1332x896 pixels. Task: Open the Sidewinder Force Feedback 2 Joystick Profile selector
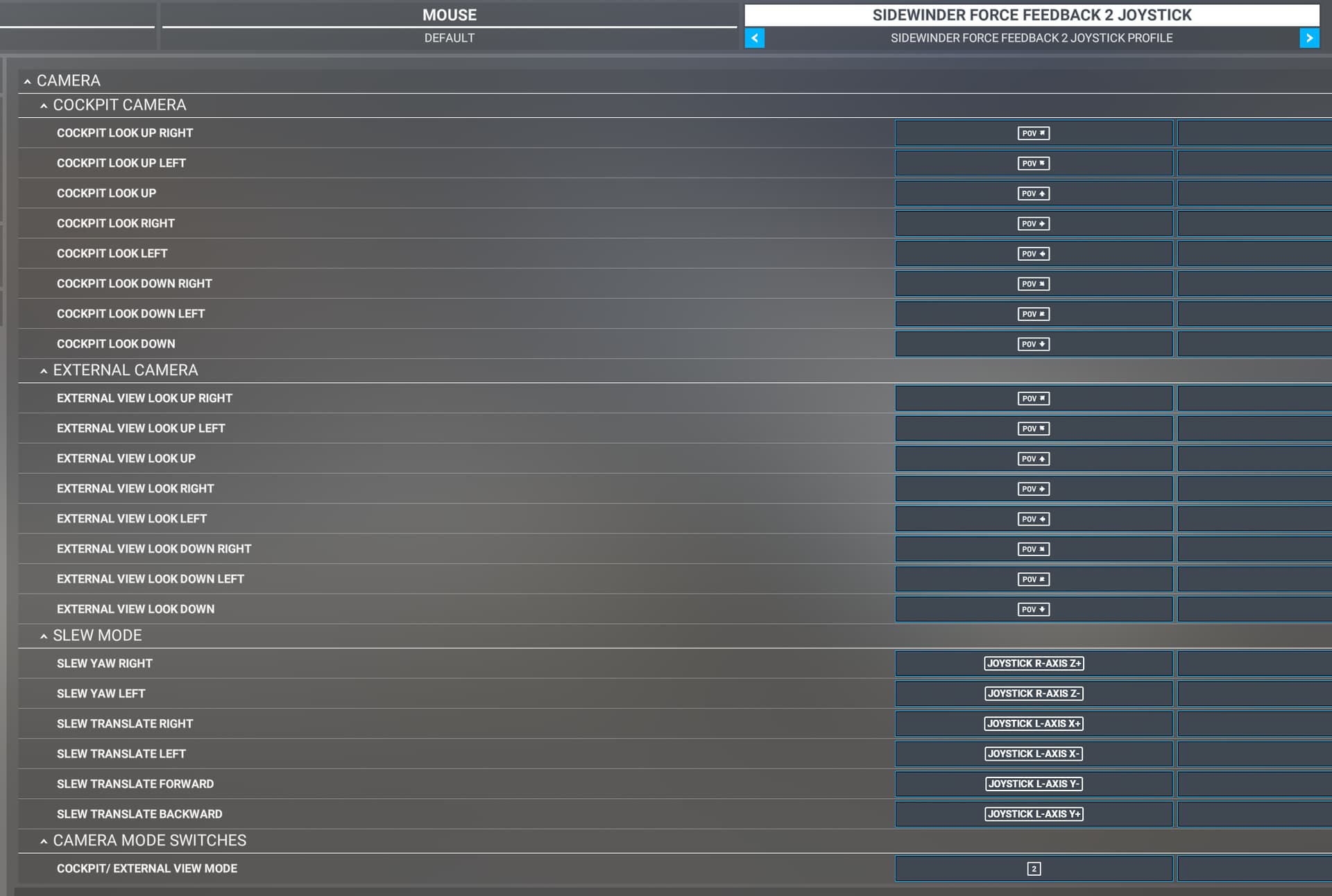[x=1032, y=38]
